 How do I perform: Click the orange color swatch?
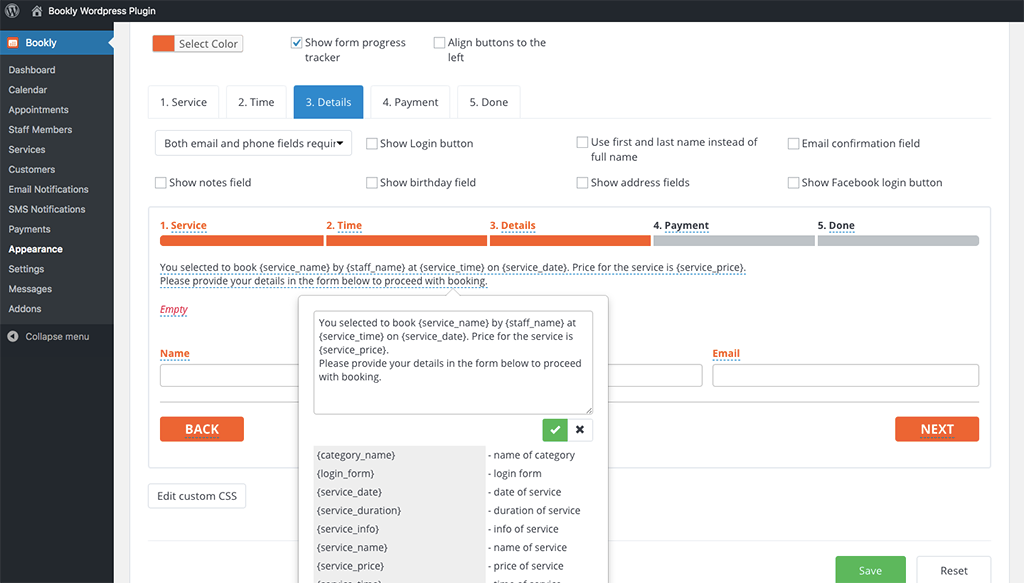(x=163, y=43)
